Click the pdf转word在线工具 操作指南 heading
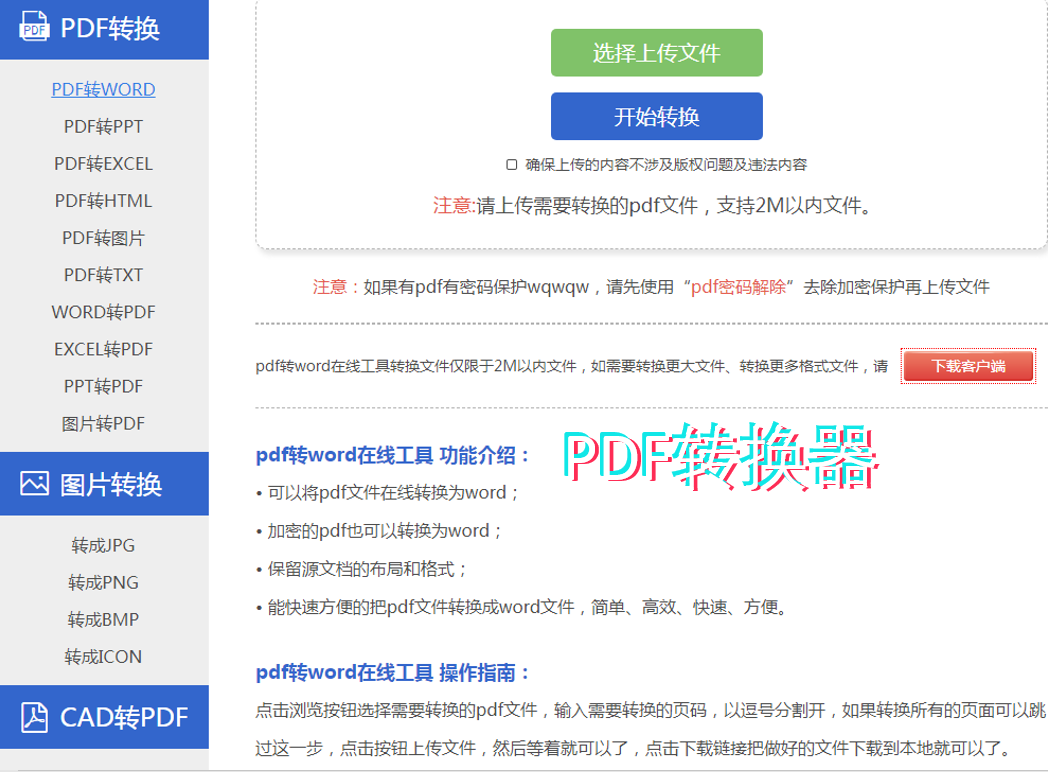Screen dimensions: 1048x772 pos(393,672)
